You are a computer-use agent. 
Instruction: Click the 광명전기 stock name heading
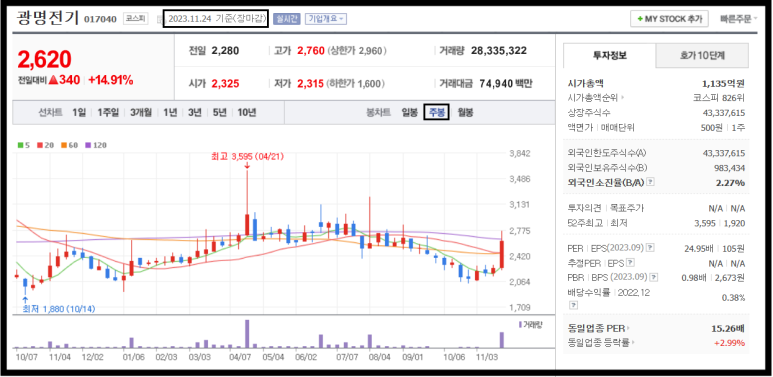click(x=48, y=18)
